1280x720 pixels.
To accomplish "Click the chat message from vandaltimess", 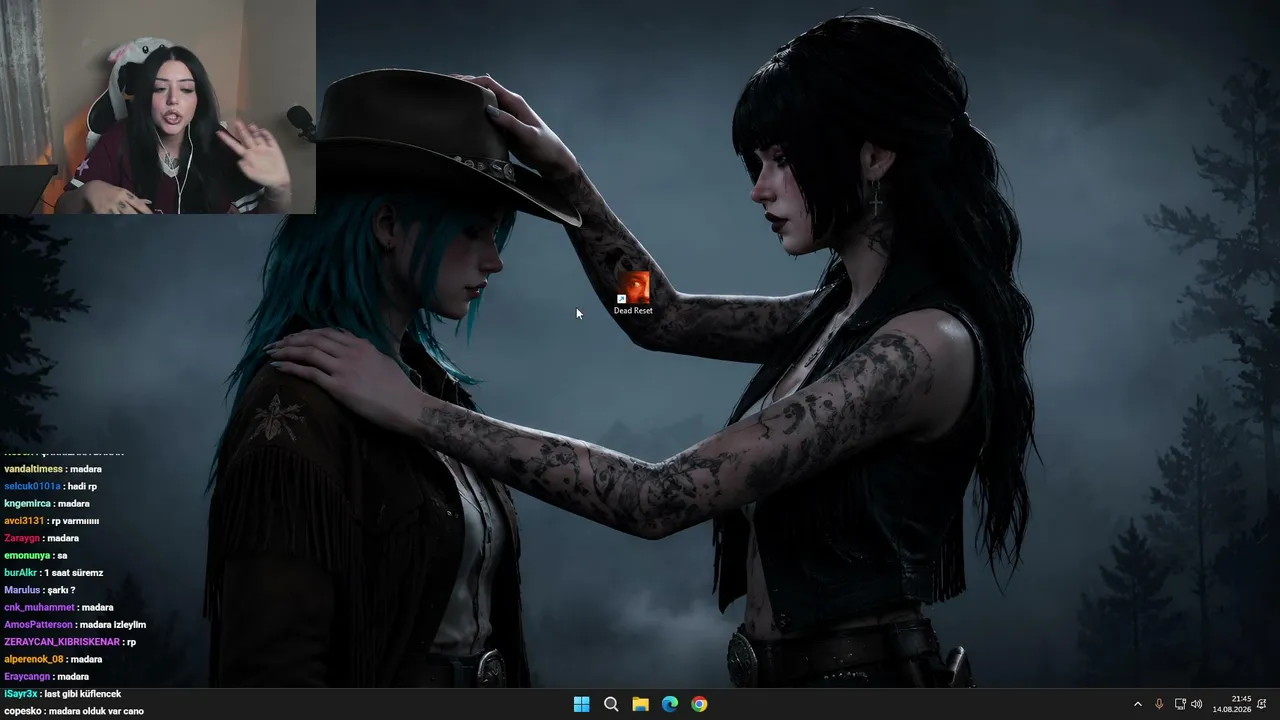I will click(x=53, y=469).
